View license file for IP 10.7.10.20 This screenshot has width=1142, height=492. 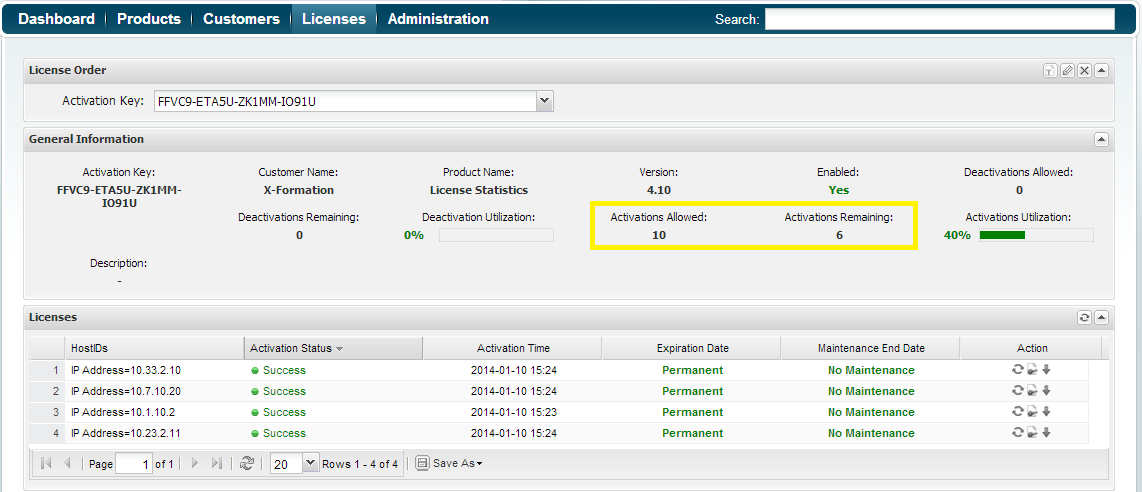1032,391
